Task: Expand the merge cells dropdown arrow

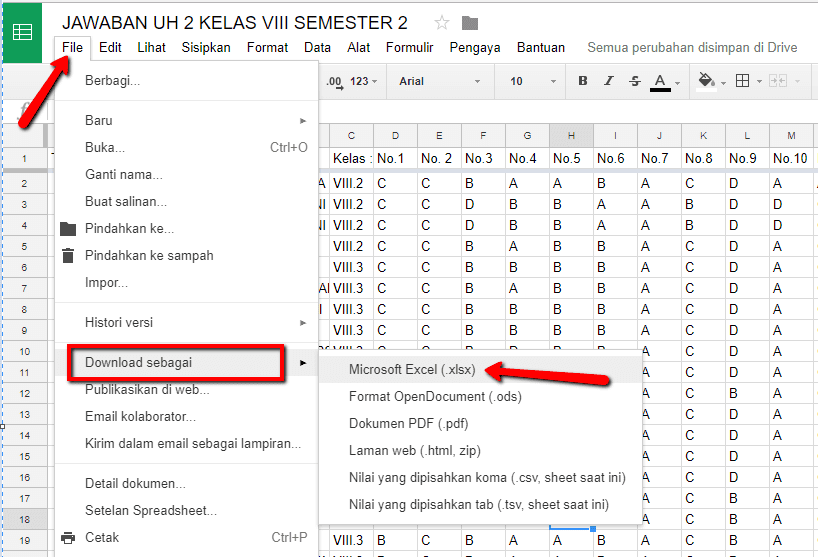Action: coord(797,81)
